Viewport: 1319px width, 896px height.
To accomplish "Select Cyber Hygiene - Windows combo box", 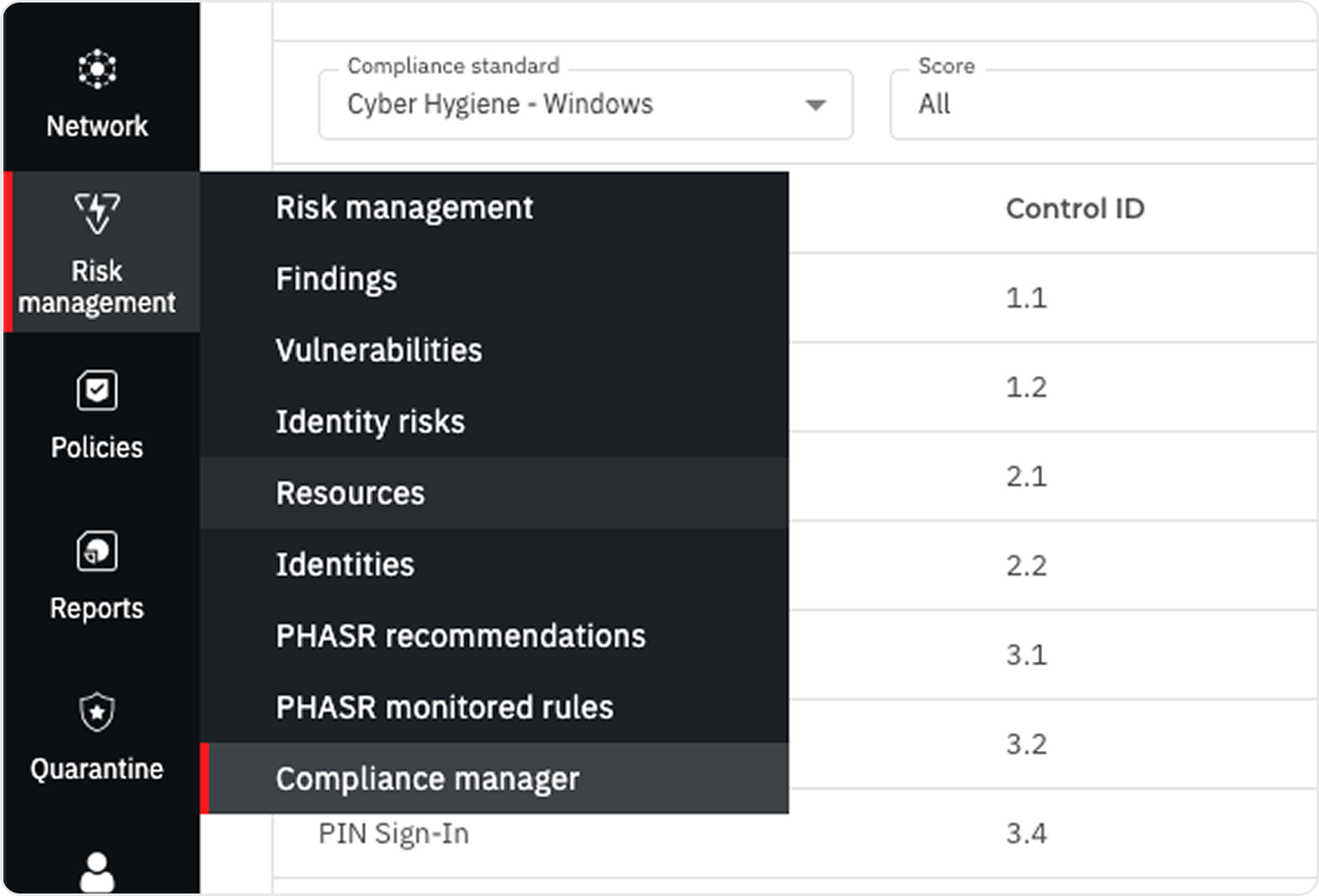I will click(586, 105).
